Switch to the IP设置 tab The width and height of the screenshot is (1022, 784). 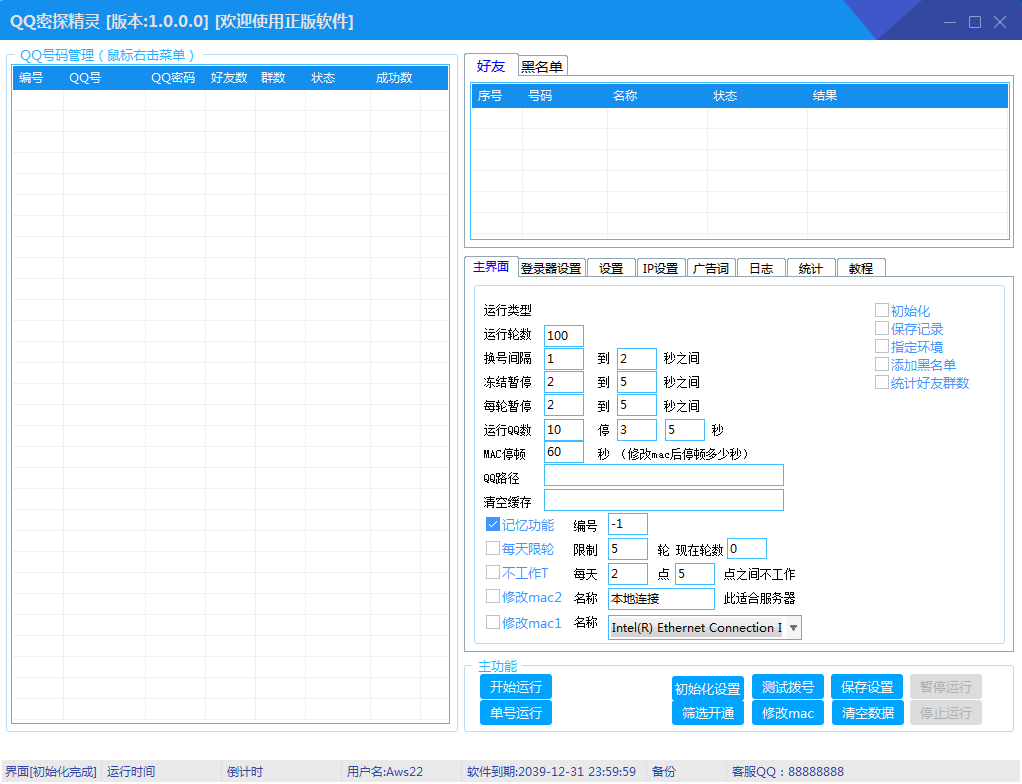pyautogui.click(x=660, y=268)
